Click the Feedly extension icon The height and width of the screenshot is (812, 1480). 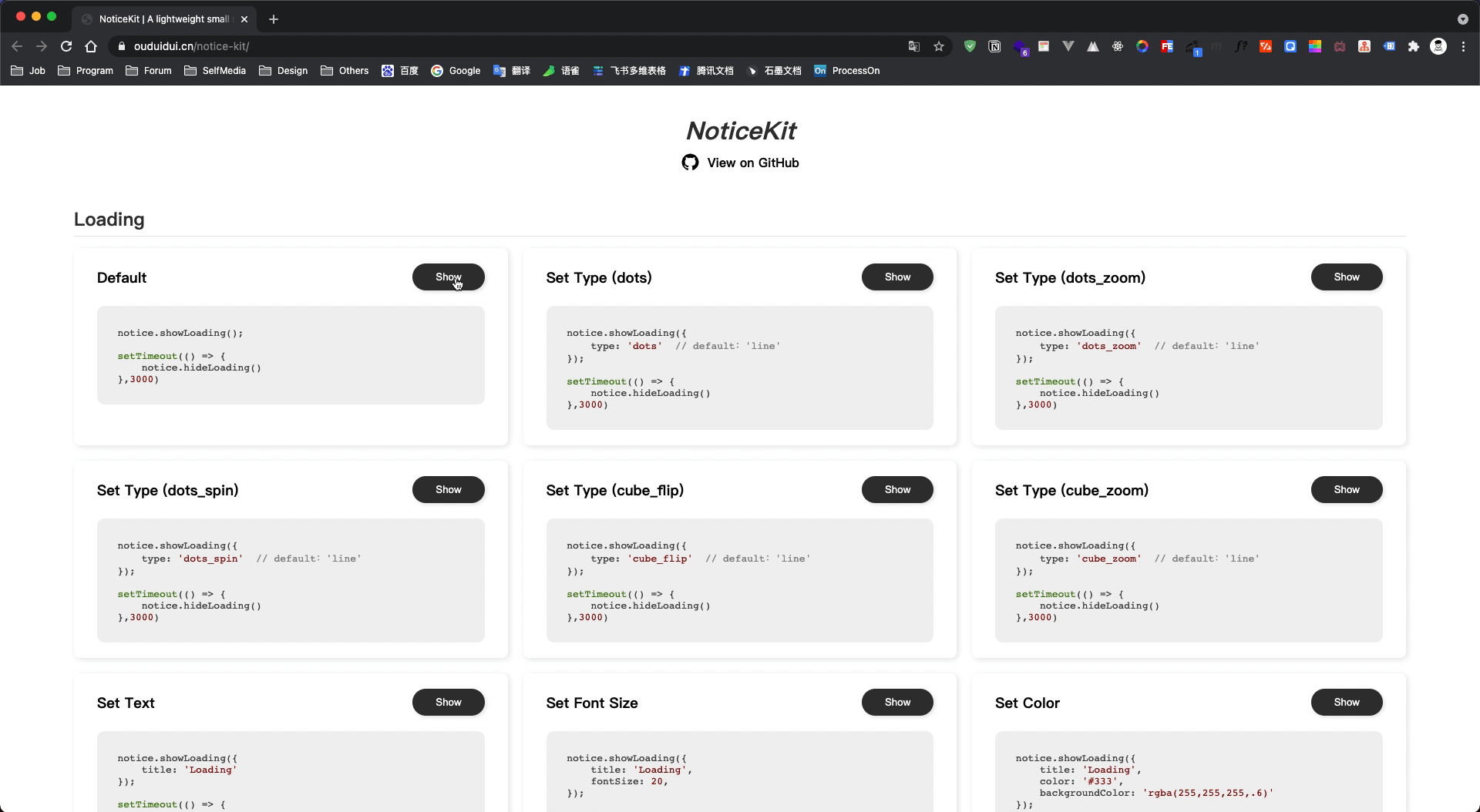1166,46
